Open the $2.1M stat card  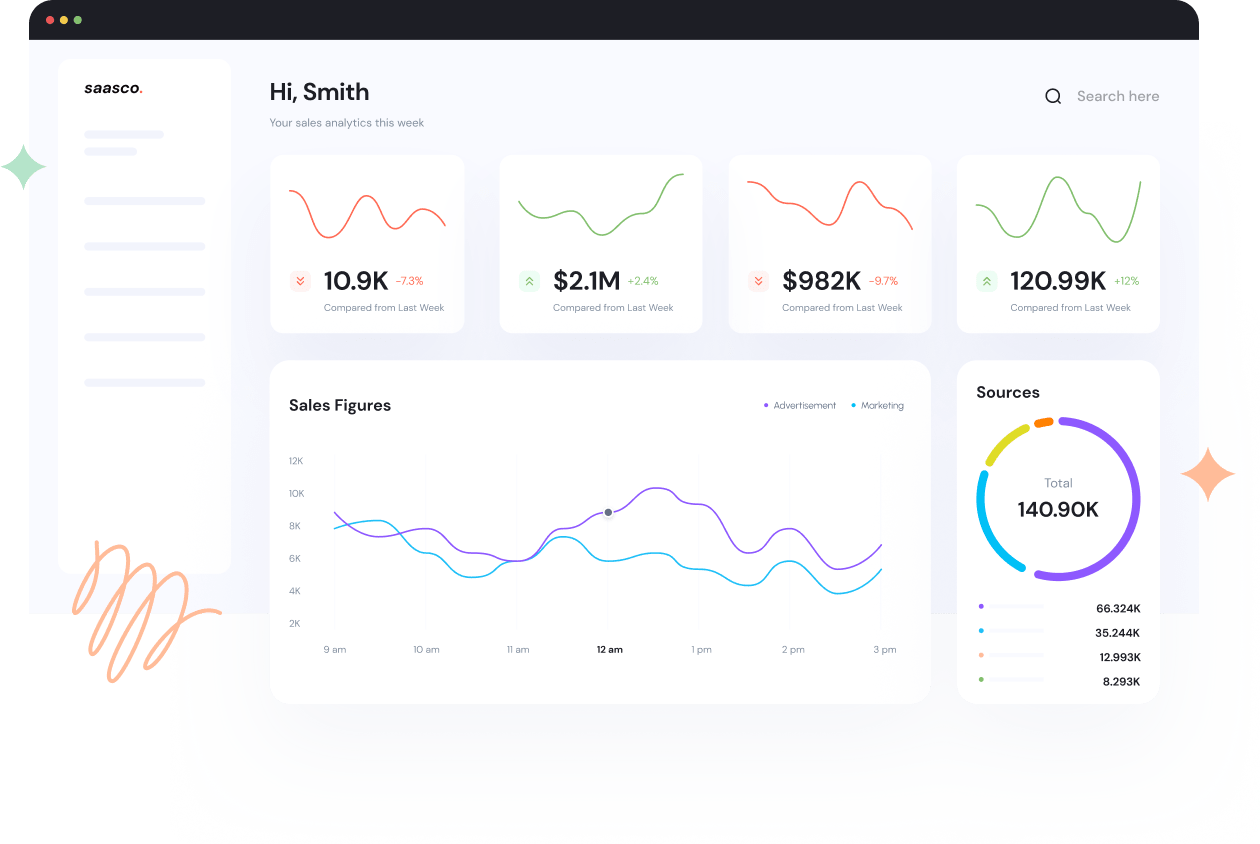point(600,243)
